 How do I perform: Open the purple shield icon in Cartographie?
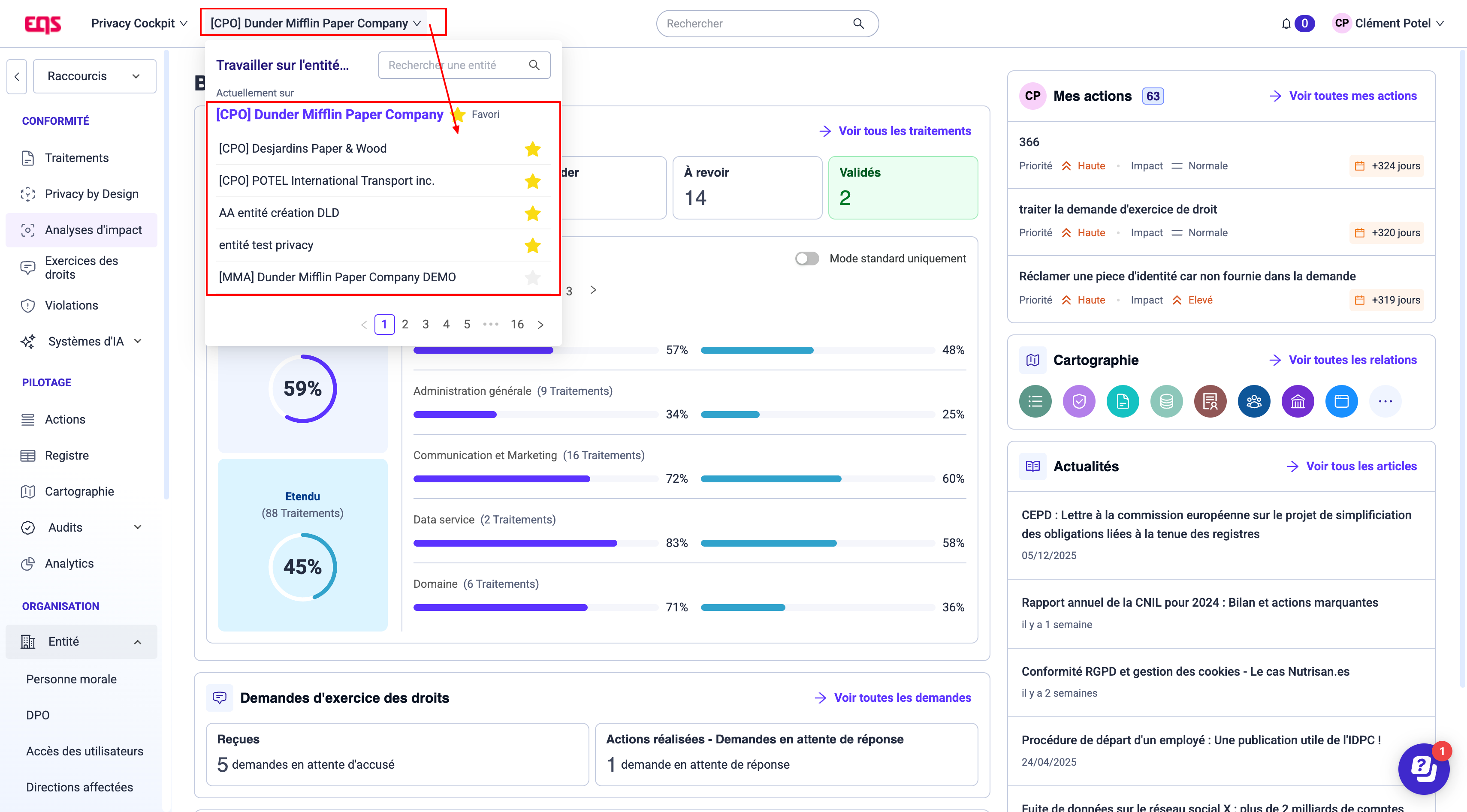tap(1079, 401)
